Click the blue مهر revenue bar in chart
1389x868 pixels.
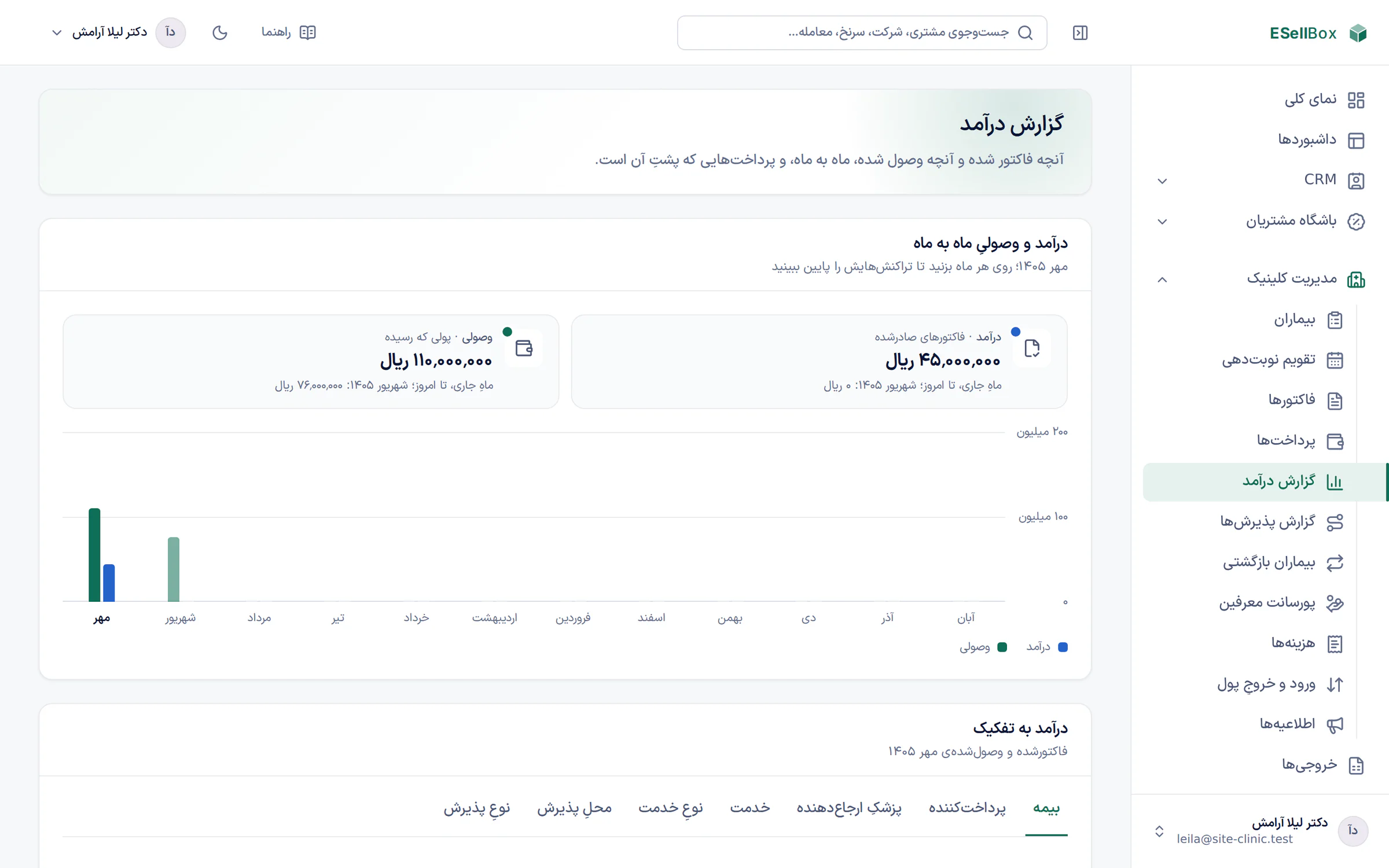(109, 583)
